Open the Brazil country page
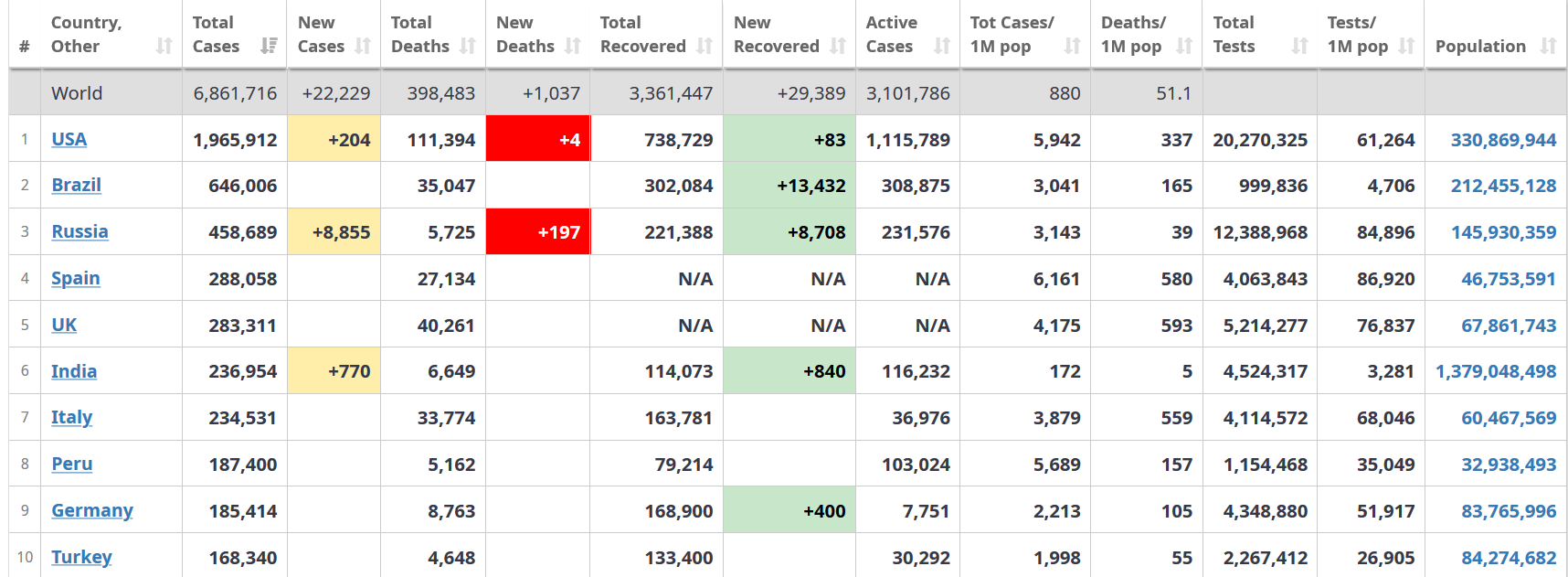 click(77, 185)
